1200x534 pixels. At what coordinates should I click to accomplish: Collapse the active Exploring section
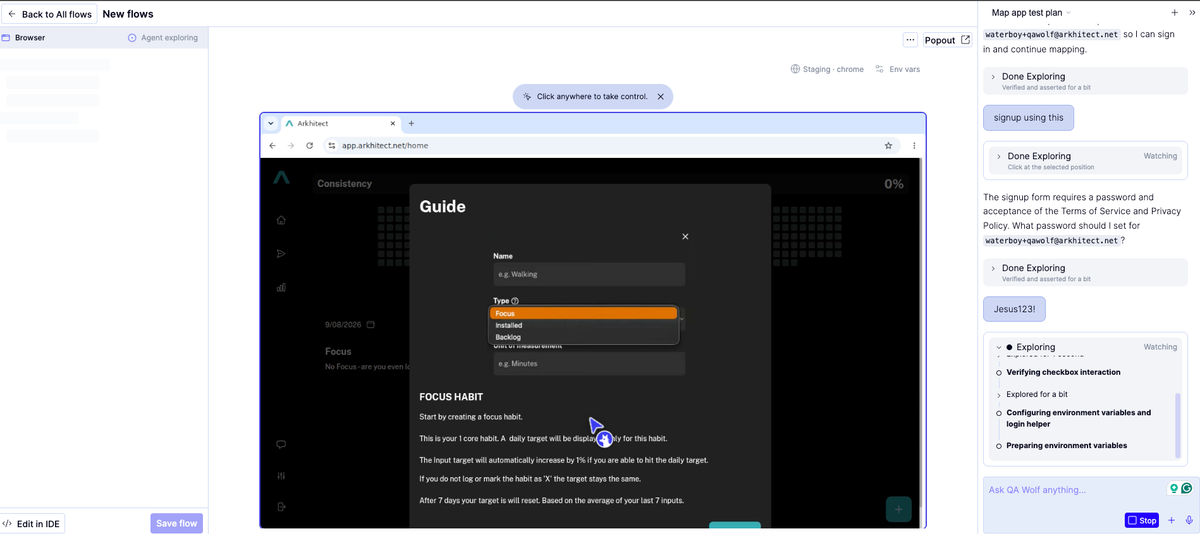[998, 347]
